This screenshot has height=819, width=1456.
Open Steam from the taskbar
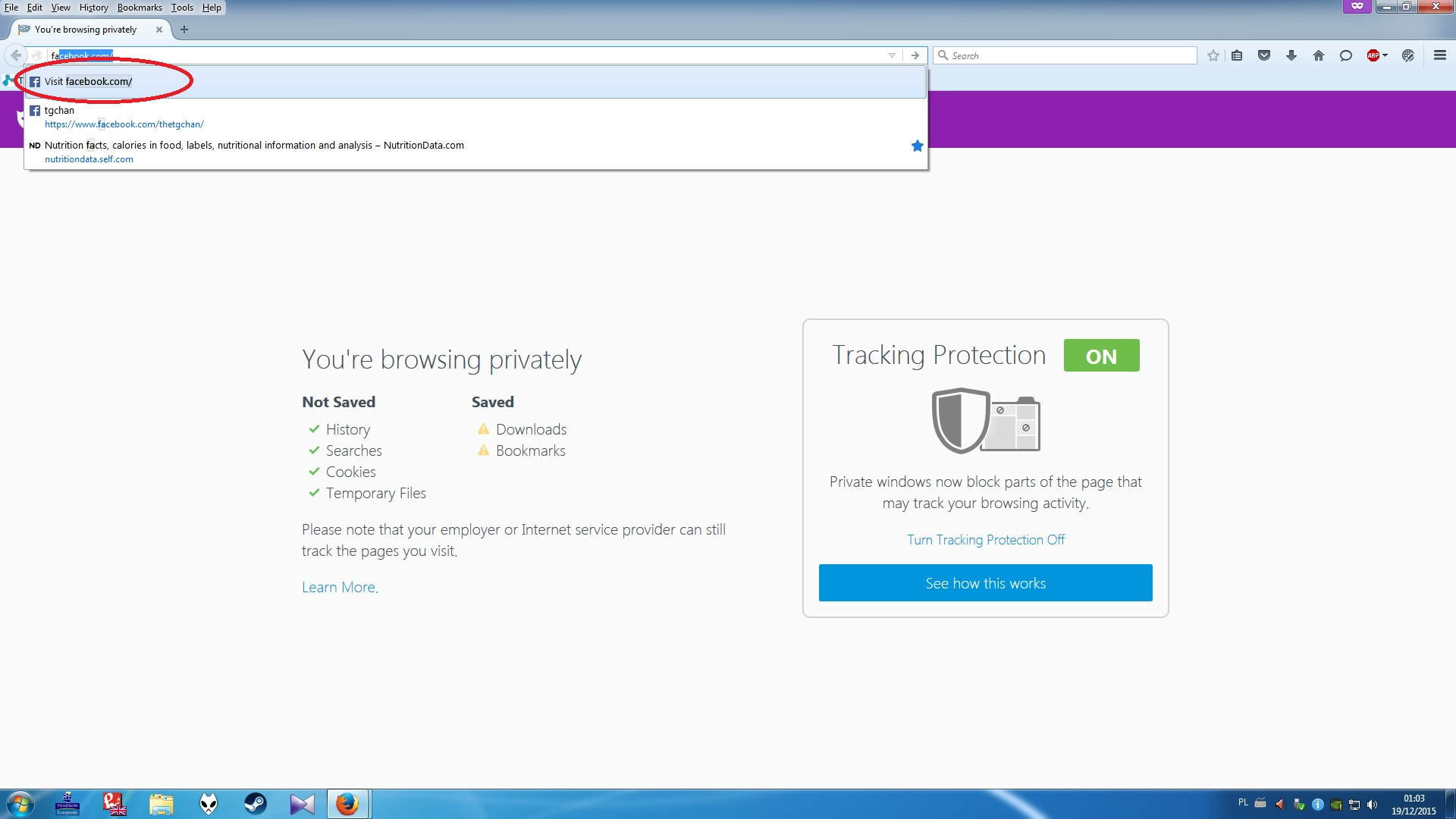[255, 804]
